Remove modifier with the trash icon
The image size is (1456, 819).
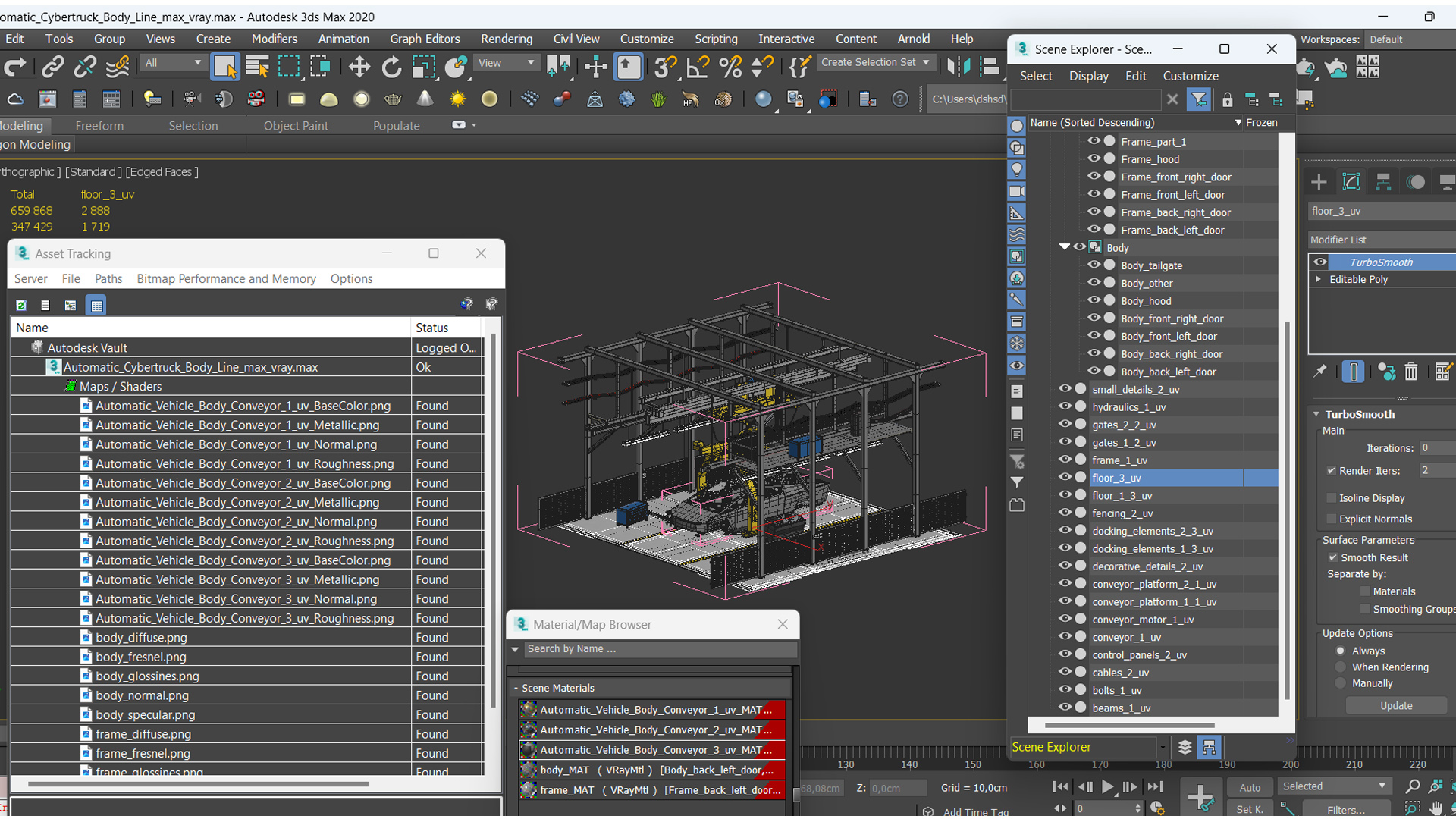point(1410,372)
